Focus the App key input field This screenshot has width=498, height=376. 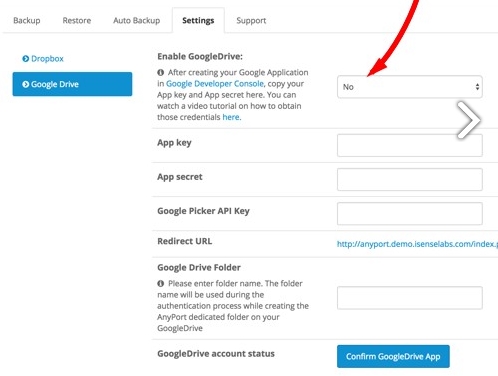coord(410,145)
